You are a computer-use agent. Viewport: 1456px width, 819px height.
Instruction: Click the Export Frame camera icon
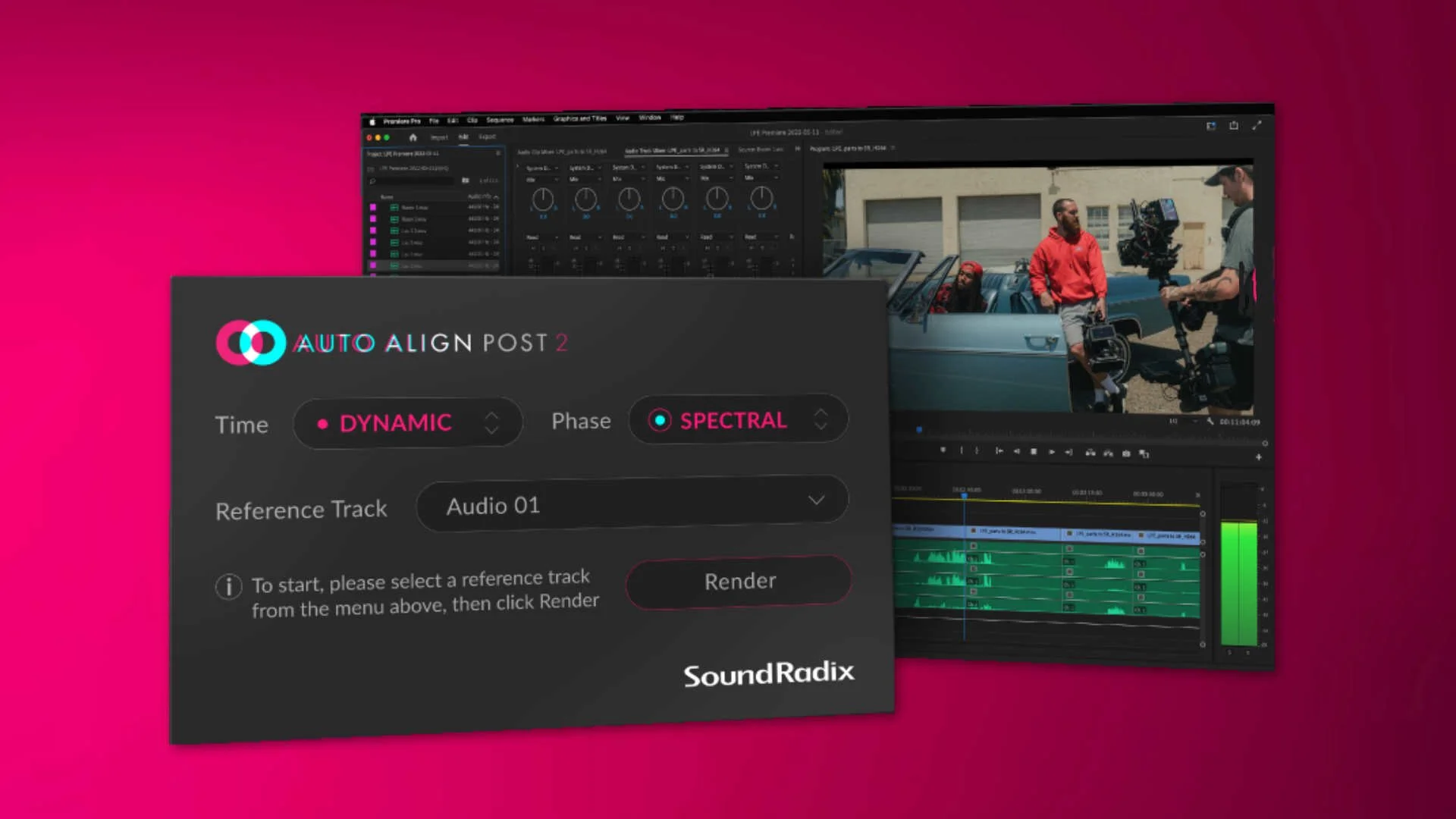click(x=1126, y=453)
